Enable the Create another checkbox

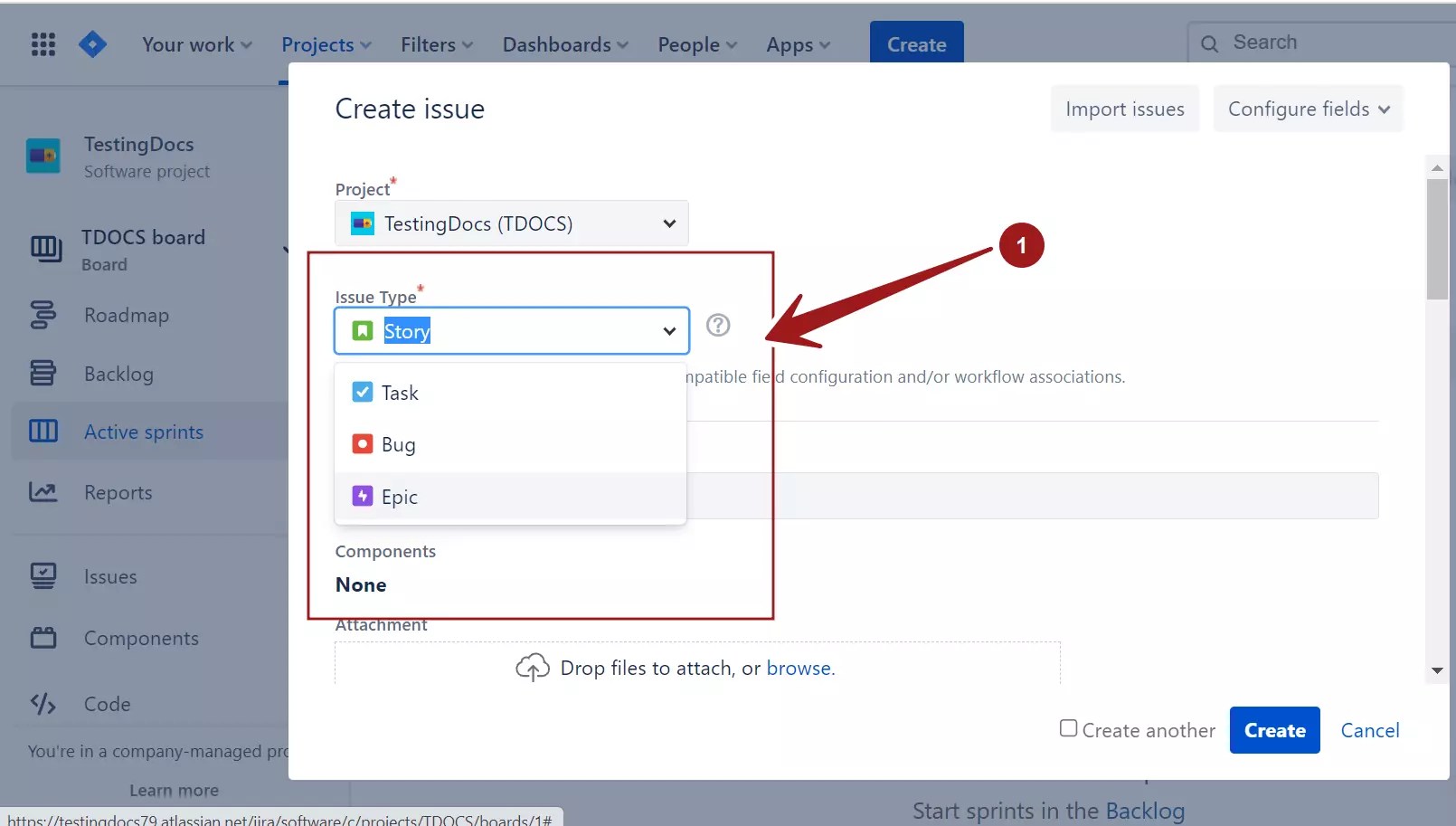click(1067, 727)
